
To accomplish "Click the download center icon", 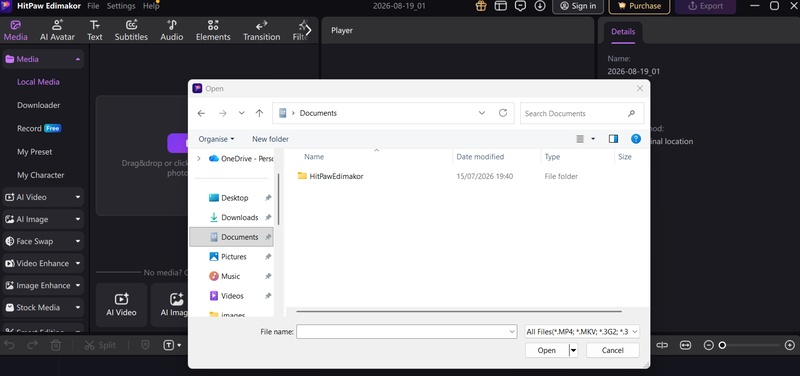I will pos(540,6).
